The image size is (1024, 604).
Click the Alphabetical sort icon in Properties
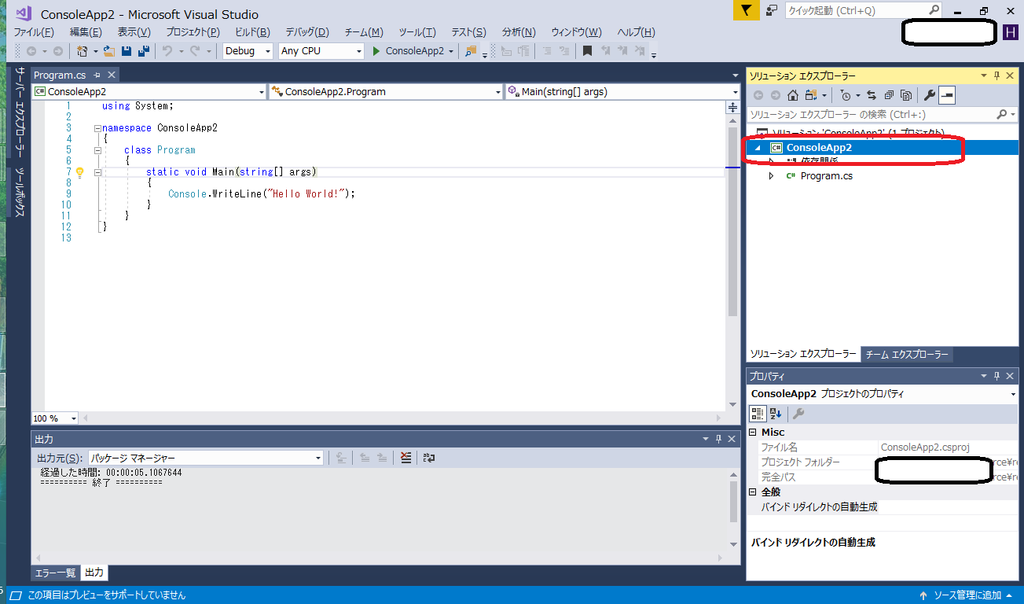tap(776, 413)
